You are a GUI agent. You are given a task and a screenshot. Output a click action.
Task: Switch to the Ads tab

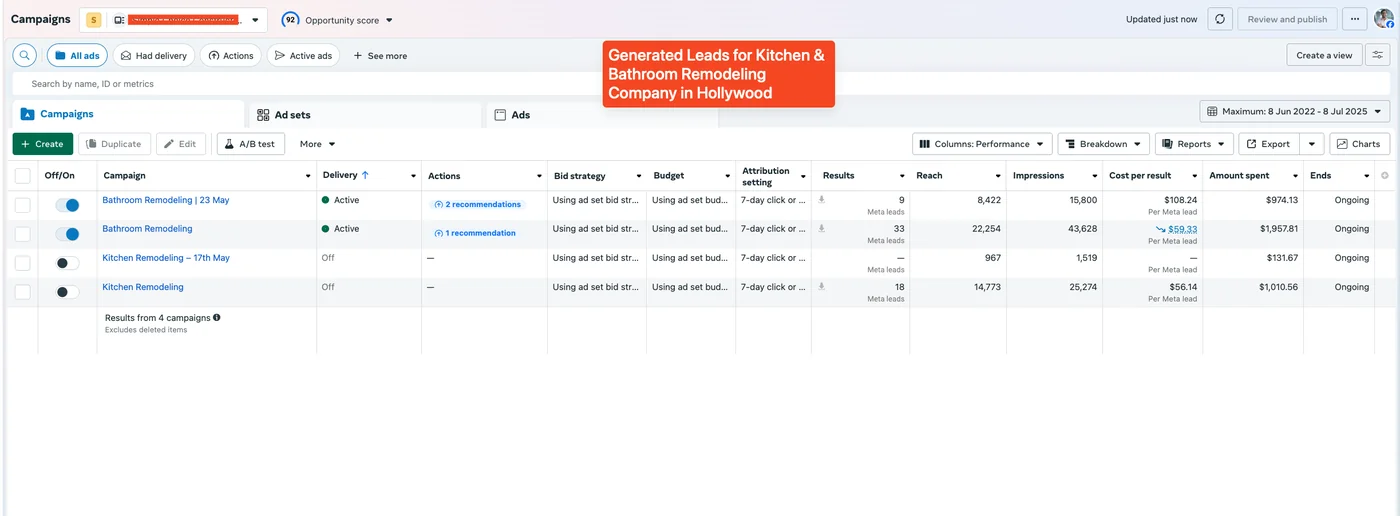pos(520,115)
